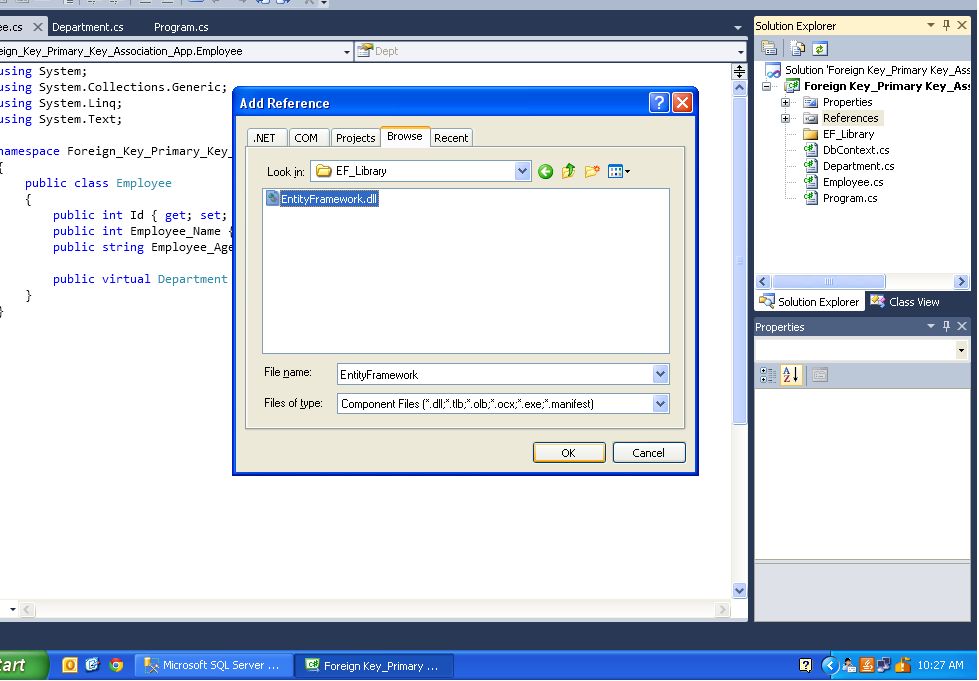Click the help question mark in Add Reference
979x681 pixels.
[659, 102]
